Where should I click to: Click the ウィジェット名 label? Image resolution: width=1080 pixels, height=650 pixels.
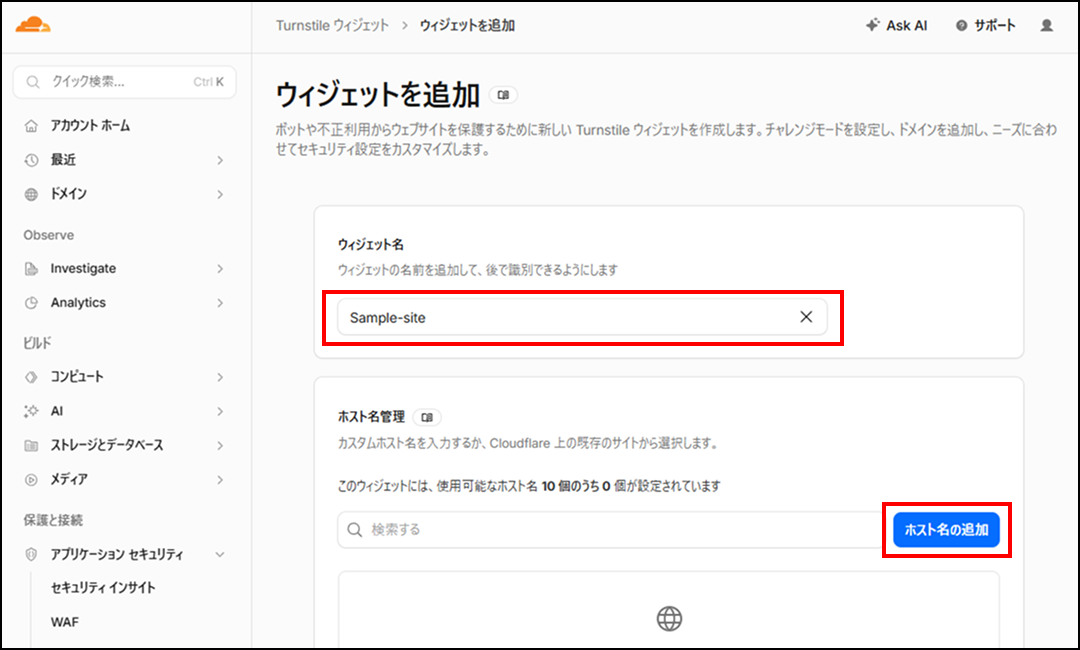point(371,245)
